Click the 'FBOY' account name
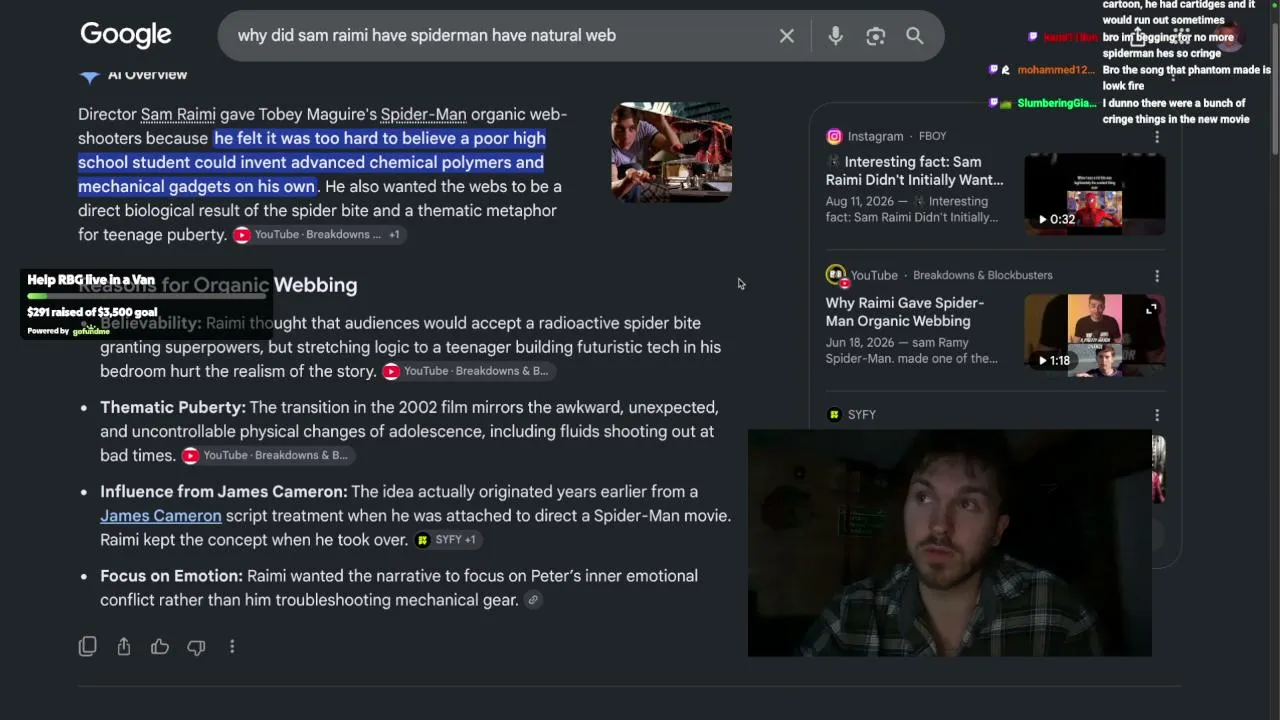1280x720 pixels. [x=933, y=136]
